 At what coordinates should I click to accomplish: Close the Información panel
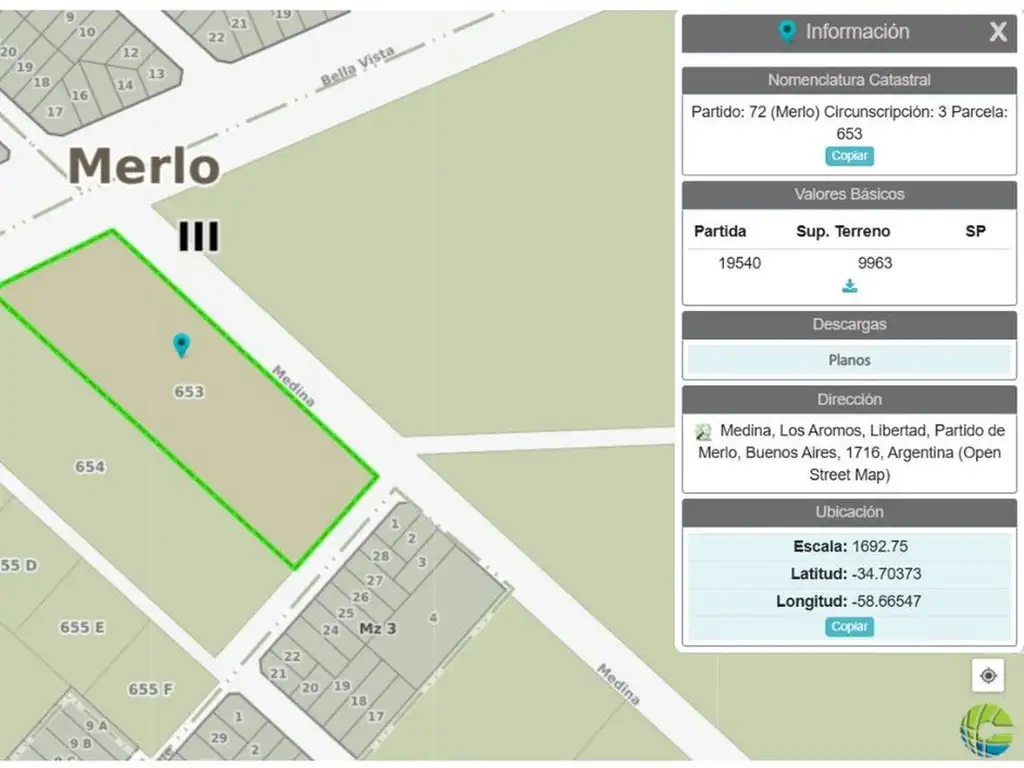tap(997, 32)
